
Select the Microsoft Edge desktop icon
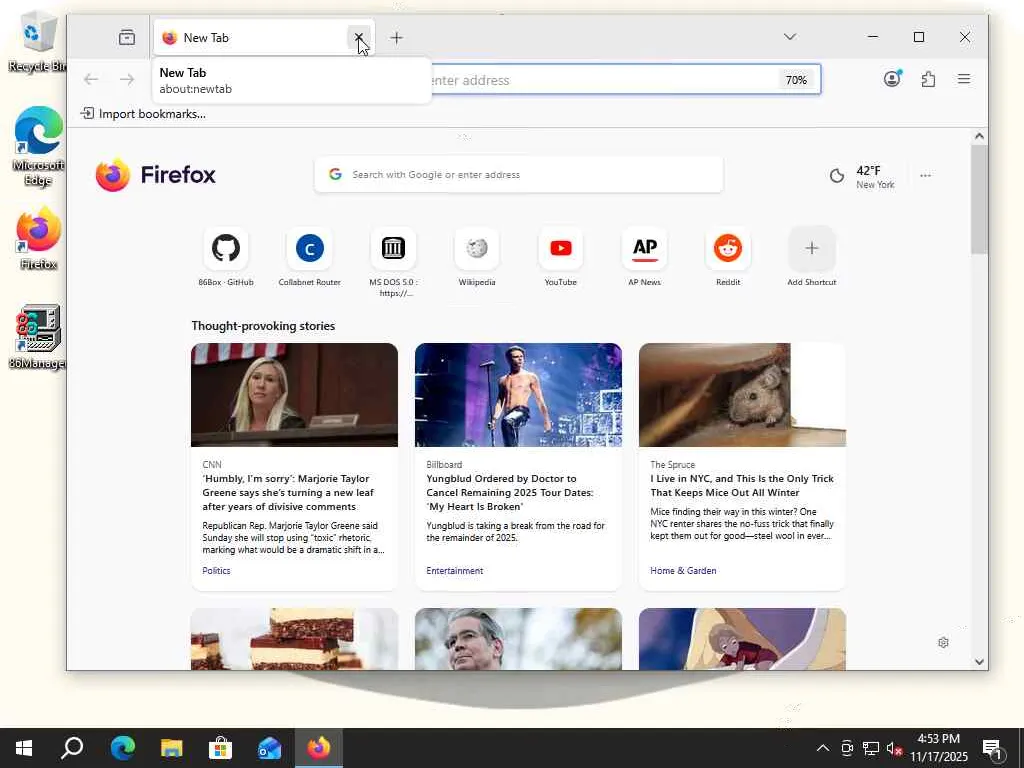[38, 146]
